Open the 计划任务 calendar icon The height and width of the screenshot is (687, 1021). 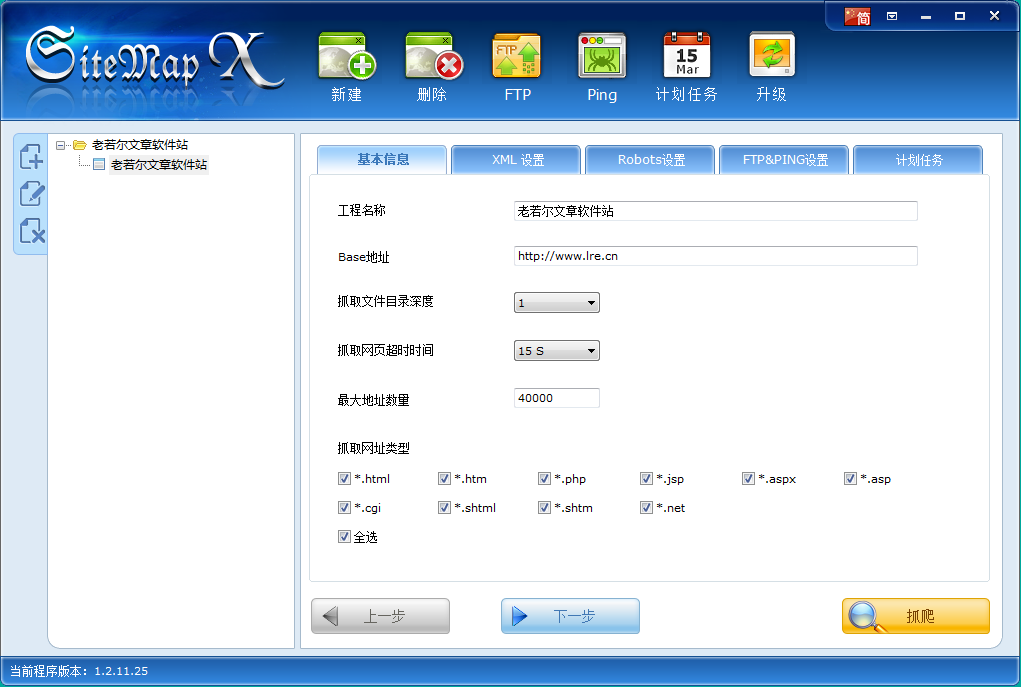[x=687, y=57]
